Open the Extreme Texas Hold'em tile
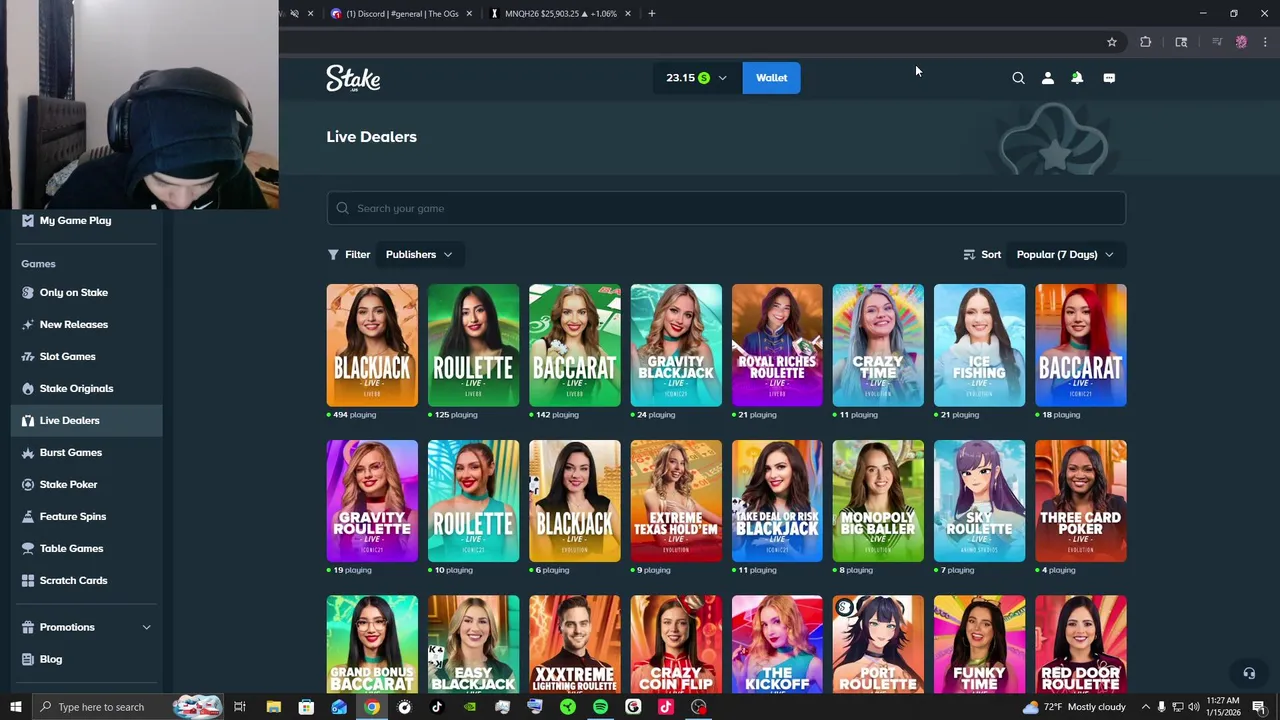Image resolution: width=1280 pixels, height=720 pixels. tap(676, 501)
